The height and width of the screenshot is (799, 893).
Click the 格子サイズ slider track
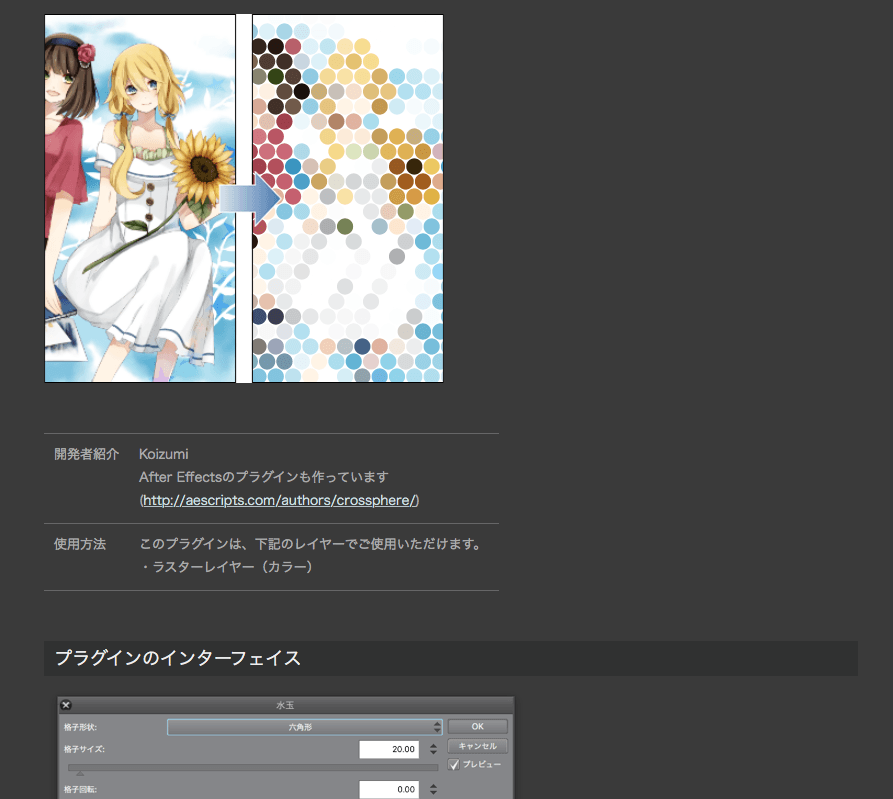coord(253,768)
